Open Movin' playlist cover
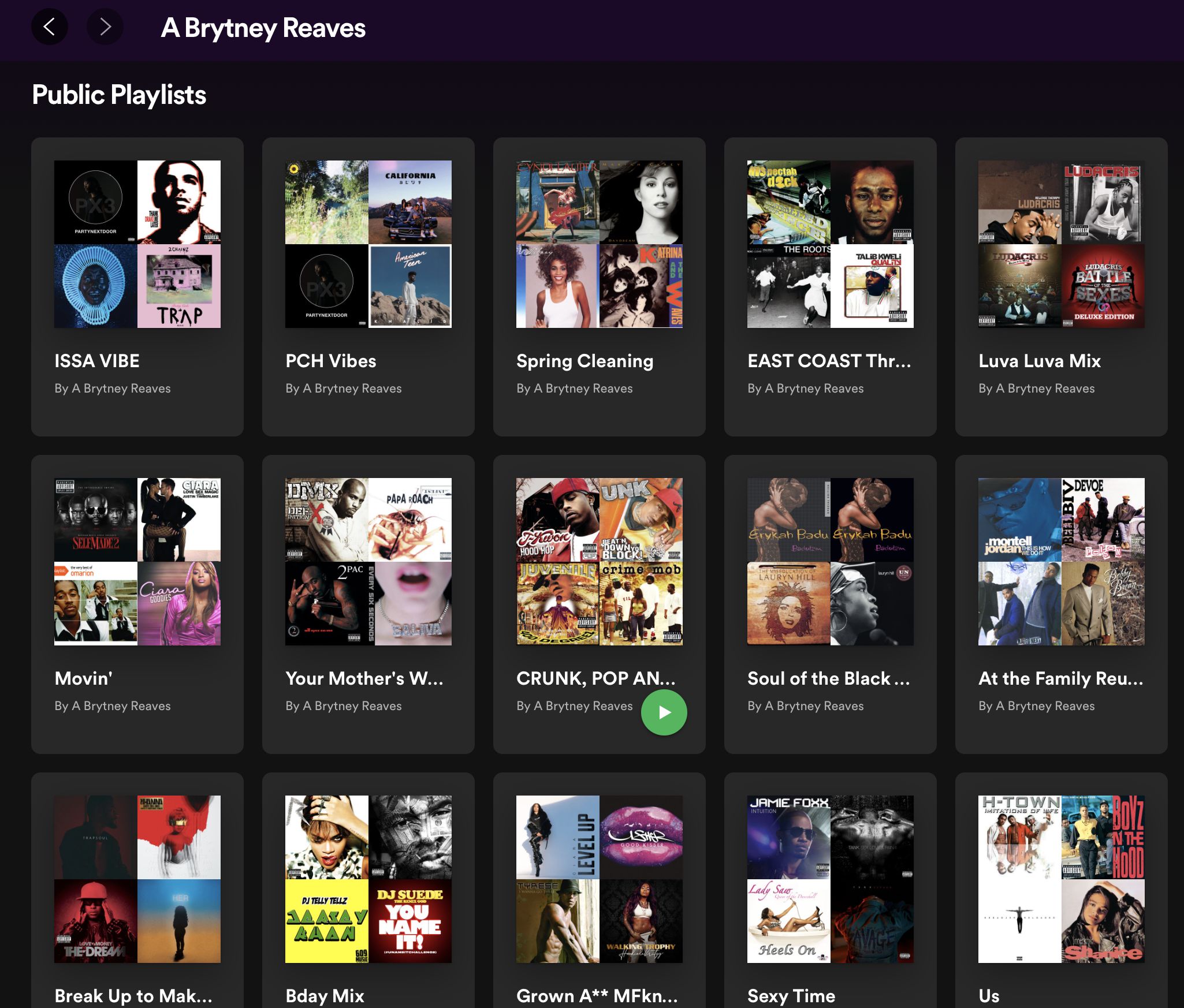The image size is (1184, 1008). [x=137, y=562]
